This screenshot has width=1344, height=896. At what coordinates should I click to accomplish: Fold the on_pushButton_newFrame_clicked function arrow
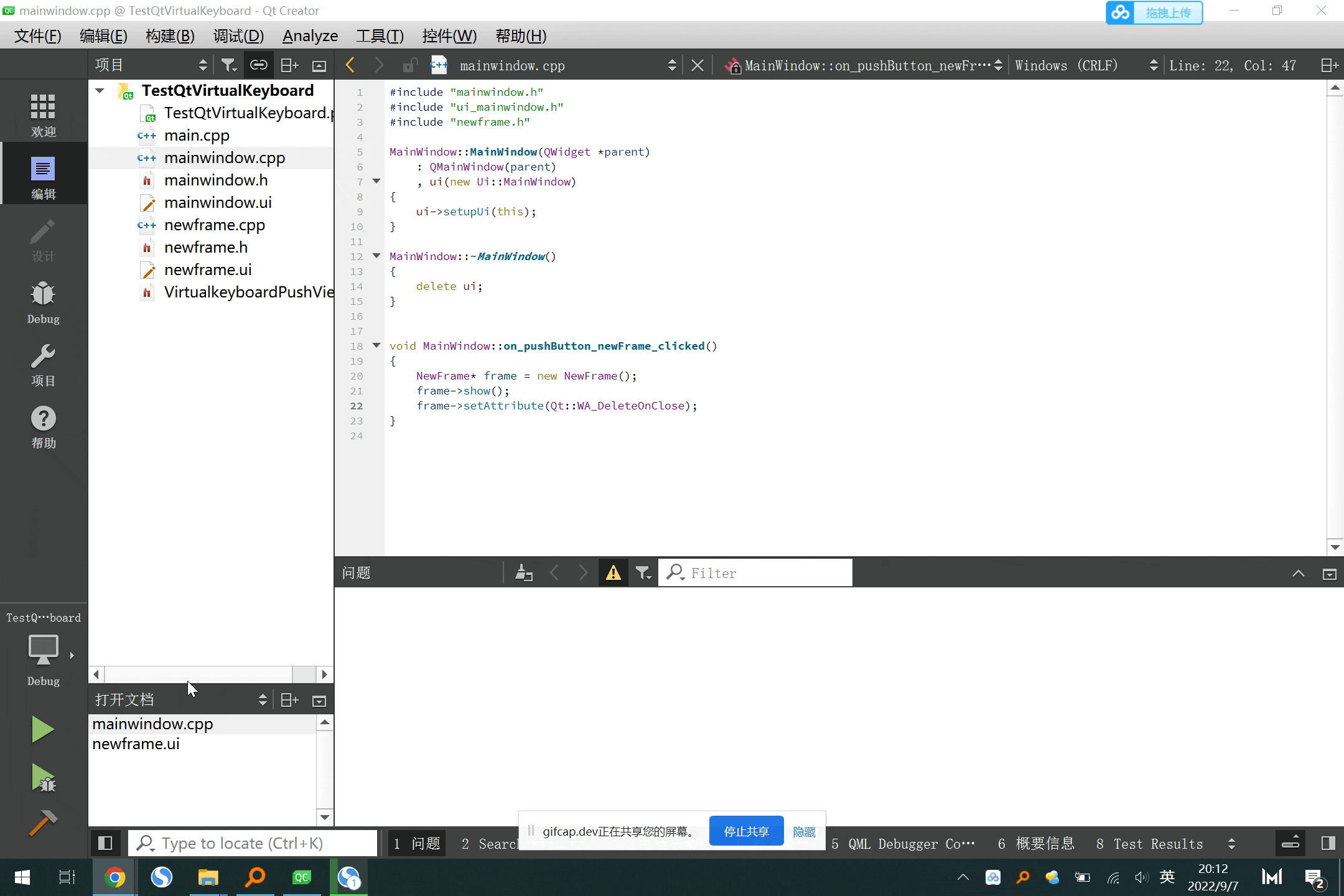376,345
